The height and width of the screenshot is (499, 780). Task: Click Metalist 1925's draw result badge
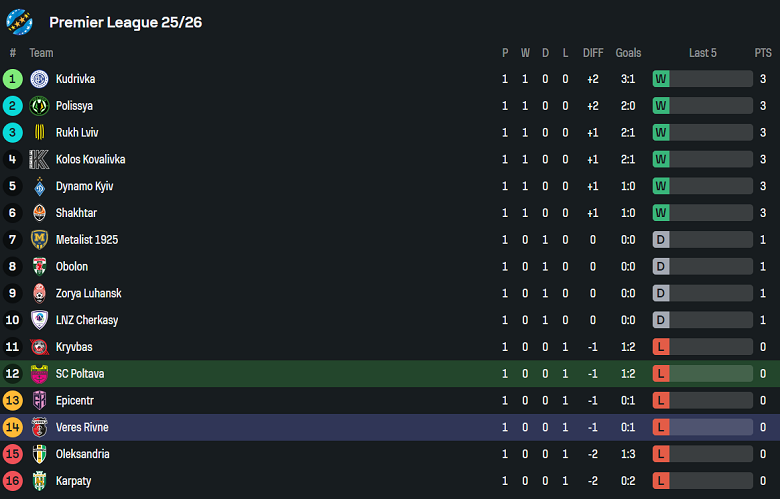(661, 240)
